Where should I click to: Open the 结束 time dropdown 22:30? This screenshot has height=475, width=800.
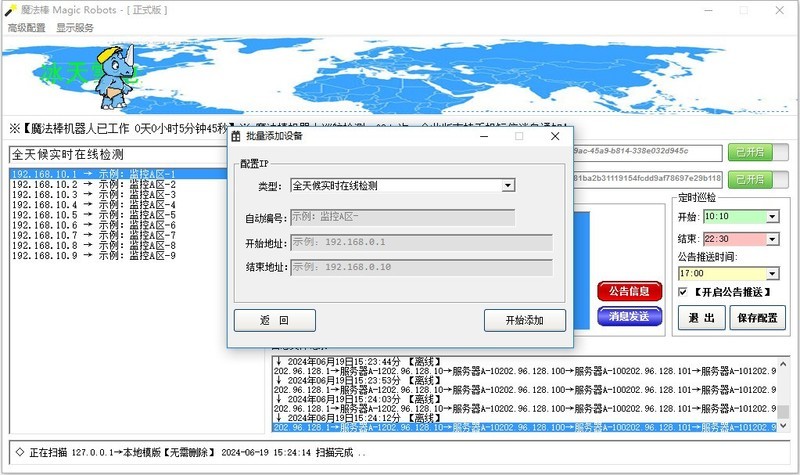click(x=772, y=239)
